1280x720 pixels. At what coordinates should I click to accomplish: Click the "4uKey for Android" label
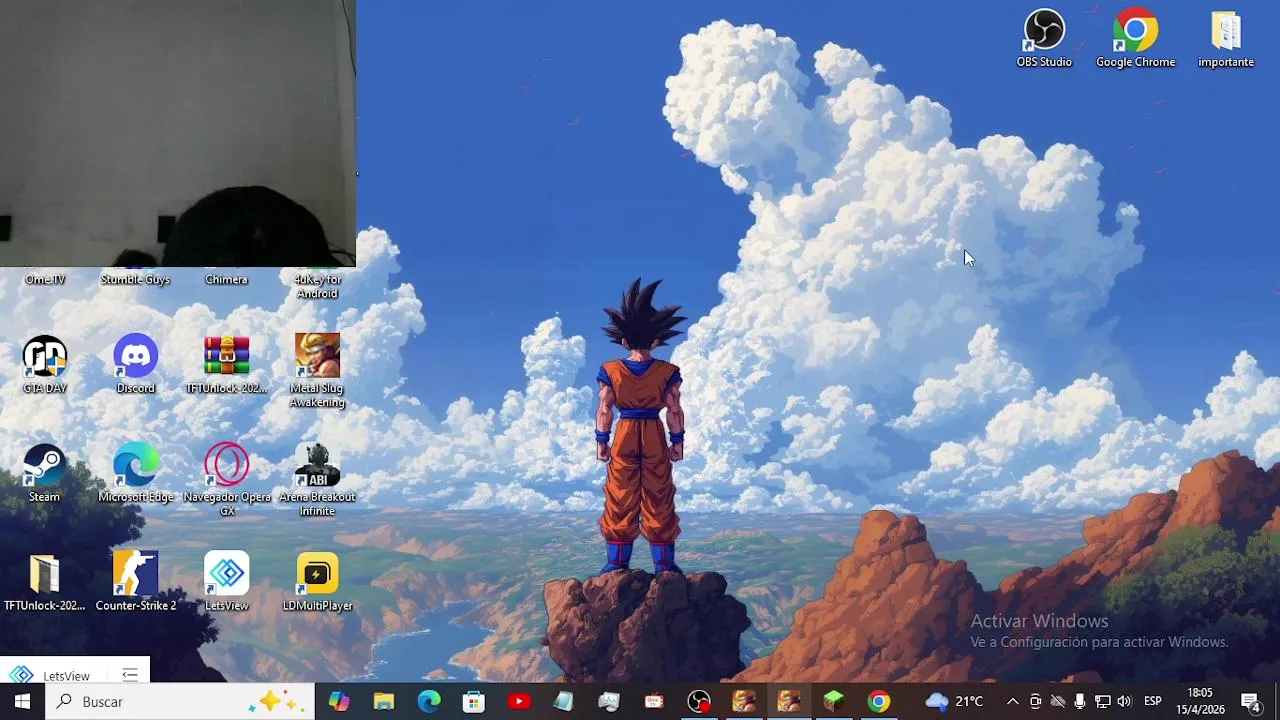317,286
